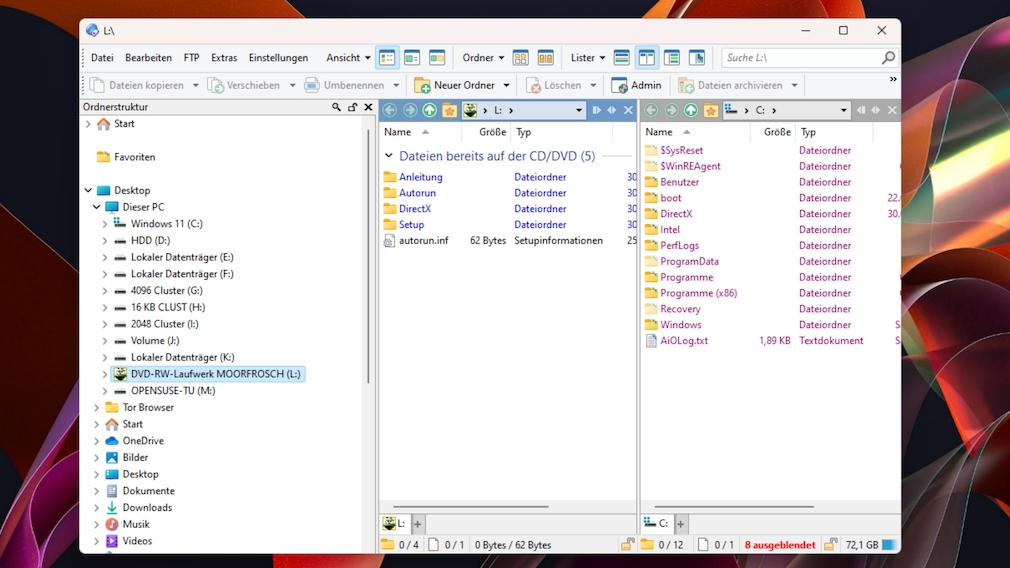Expand the Windows 11 (C:) tree node
1010x568 pixels.
coord(105,224)
